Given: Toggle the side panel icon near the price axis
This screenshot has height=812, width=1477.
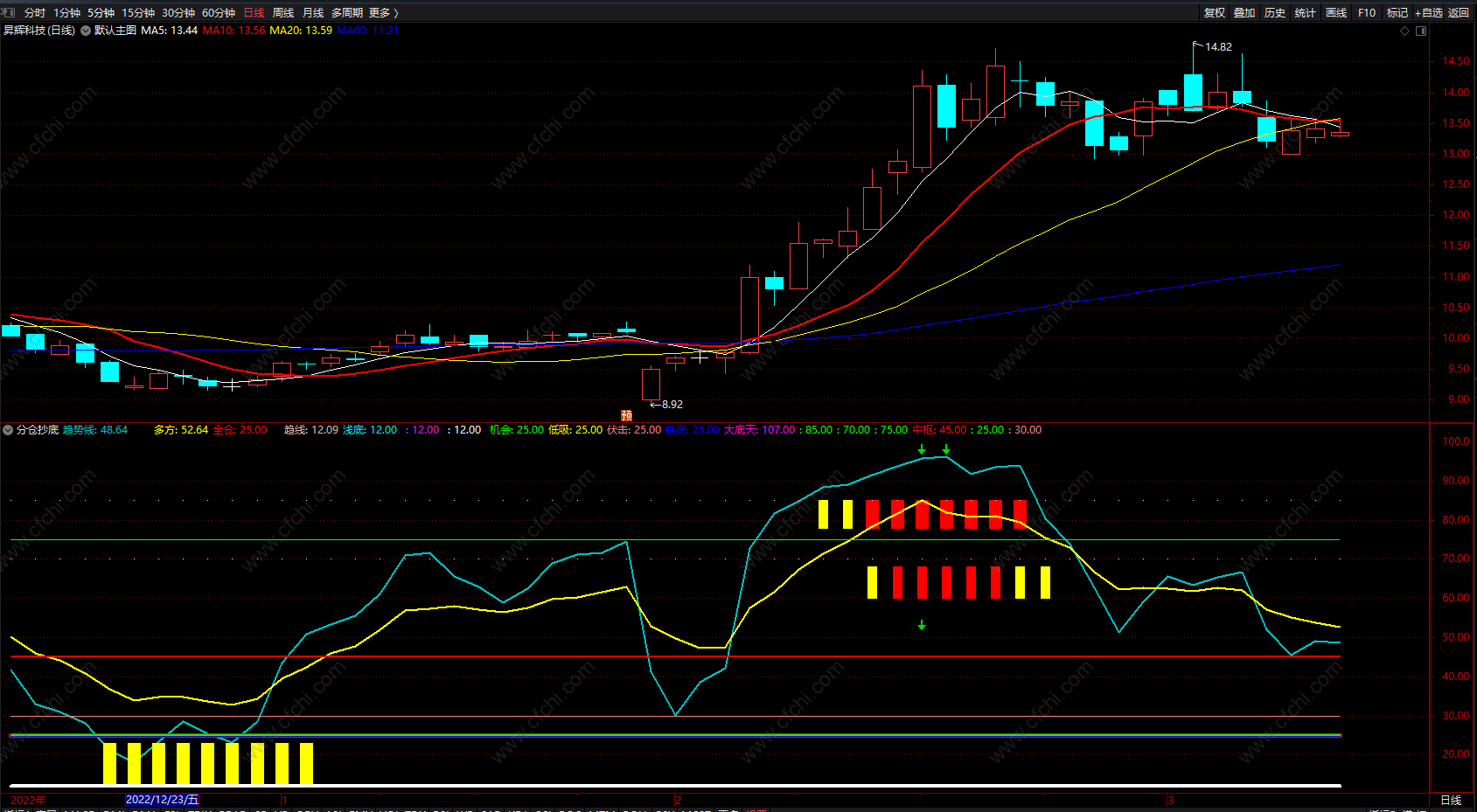Looking at the screenshot, I should (1421, 31).
